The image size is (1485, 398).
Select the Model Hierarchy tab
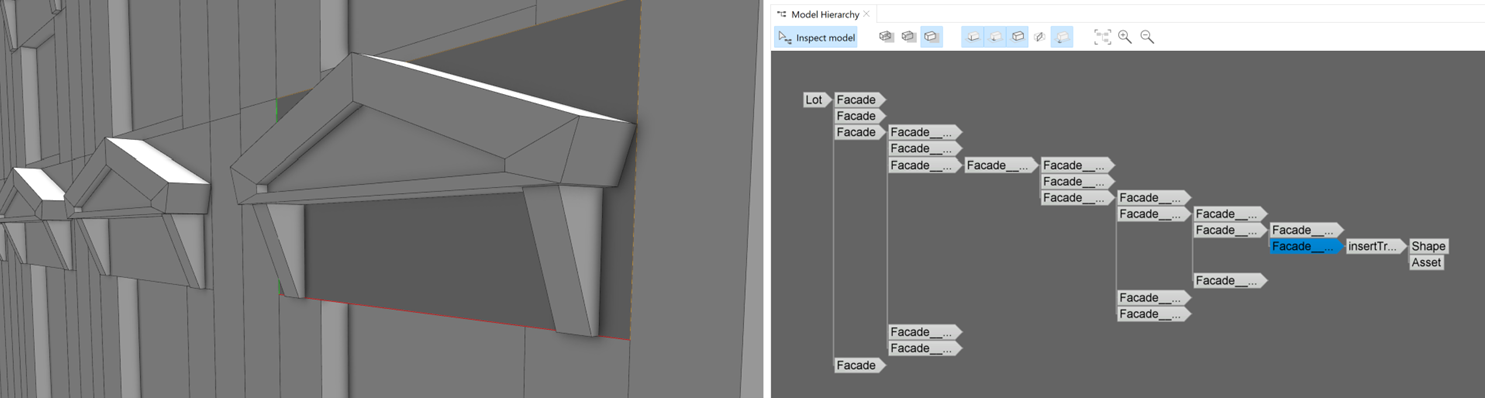pyautogui.click(x=824, y=14)
